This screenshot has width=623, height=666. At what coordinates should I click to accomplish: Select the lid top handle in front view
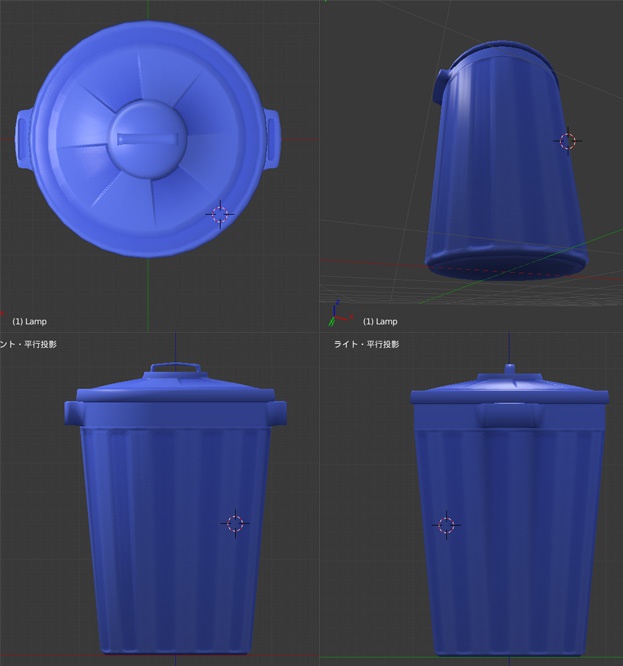coord(176,367)
